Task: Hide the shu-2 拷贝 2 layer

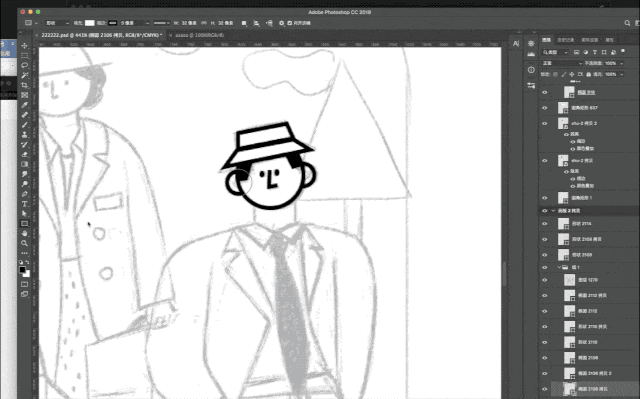Action: point(544,123)
